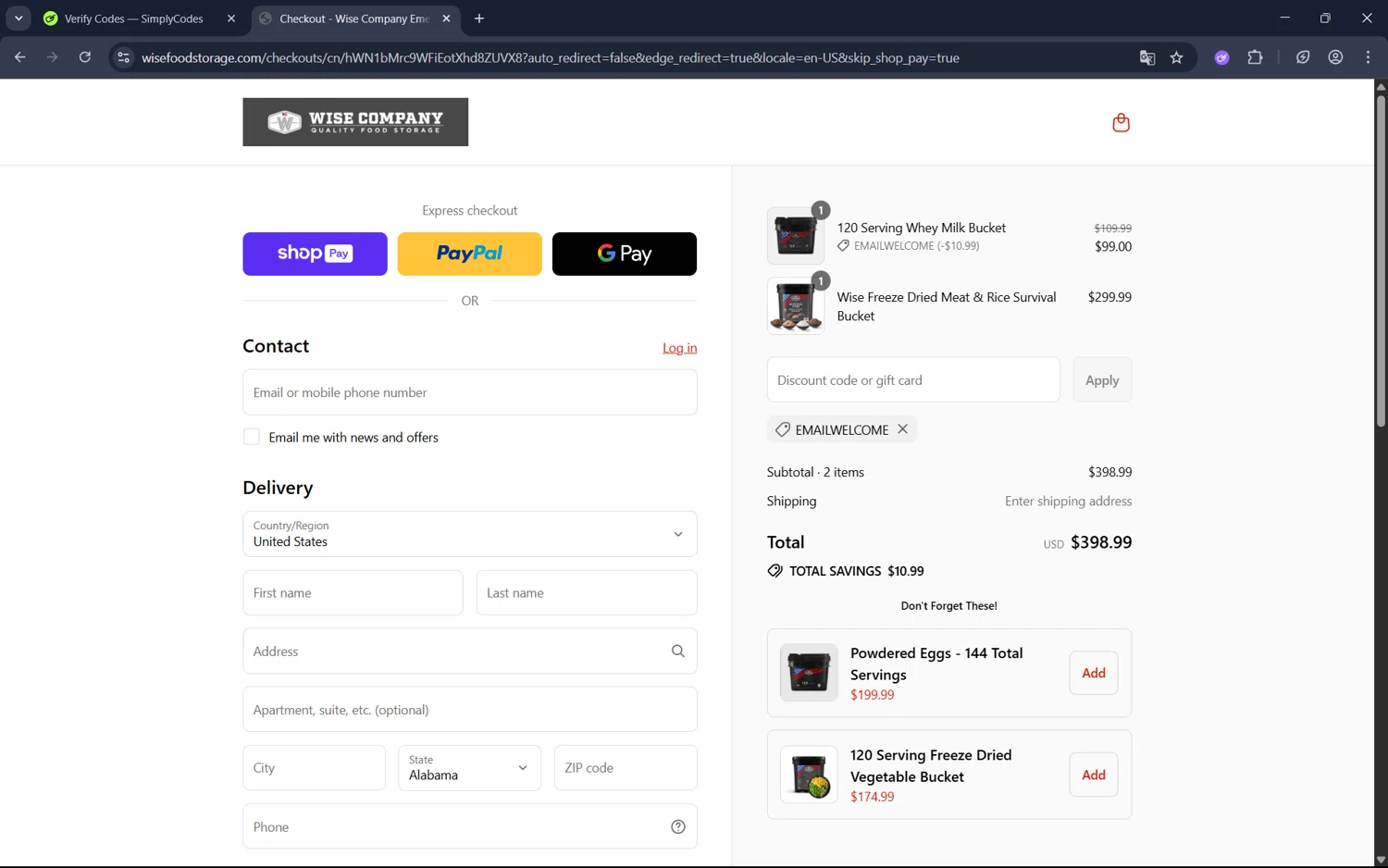
Task: Click the Log in link
Action: (x=679, y=348)
